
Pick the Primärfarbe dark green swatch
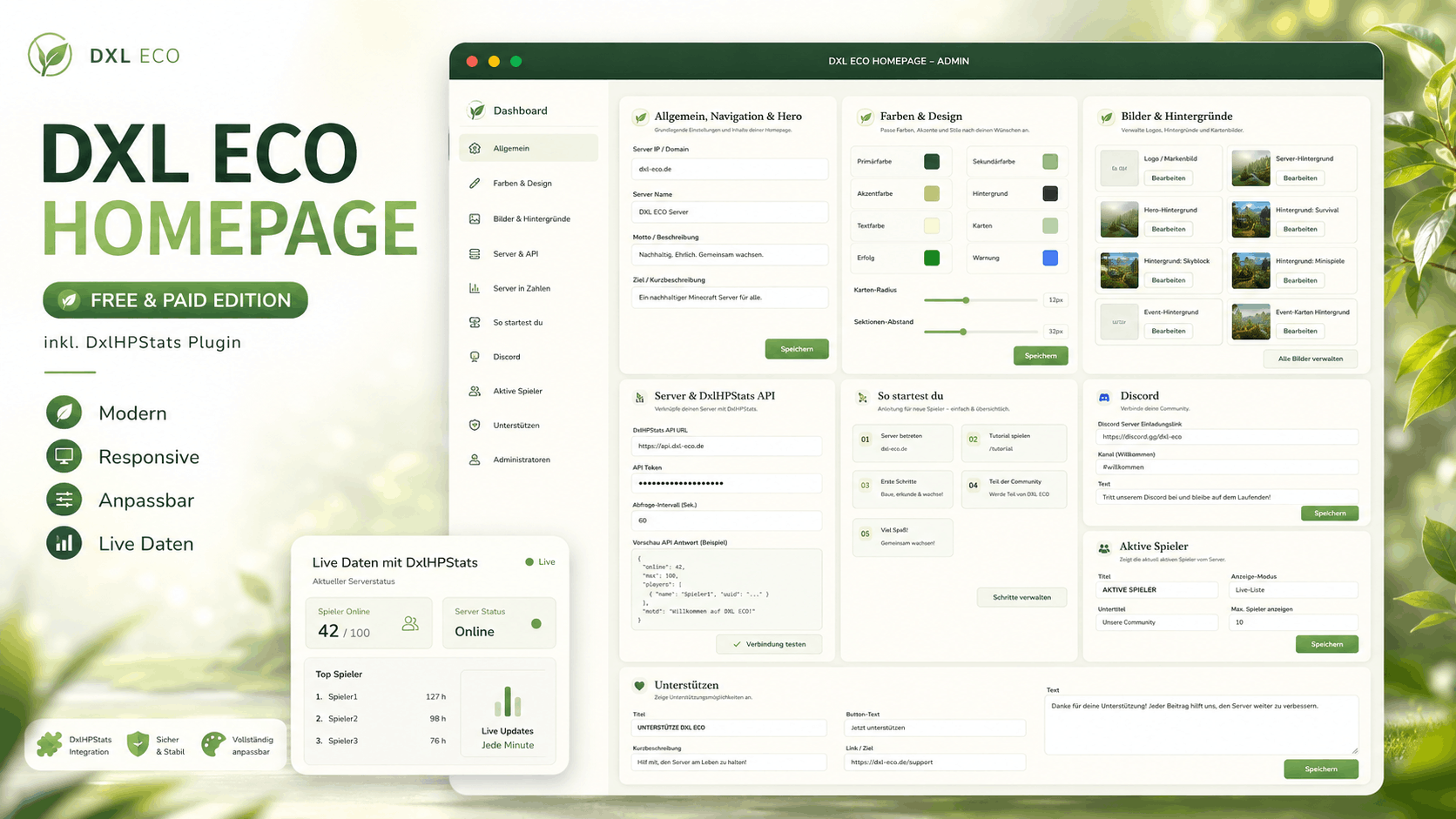click(x=932, y=161)
